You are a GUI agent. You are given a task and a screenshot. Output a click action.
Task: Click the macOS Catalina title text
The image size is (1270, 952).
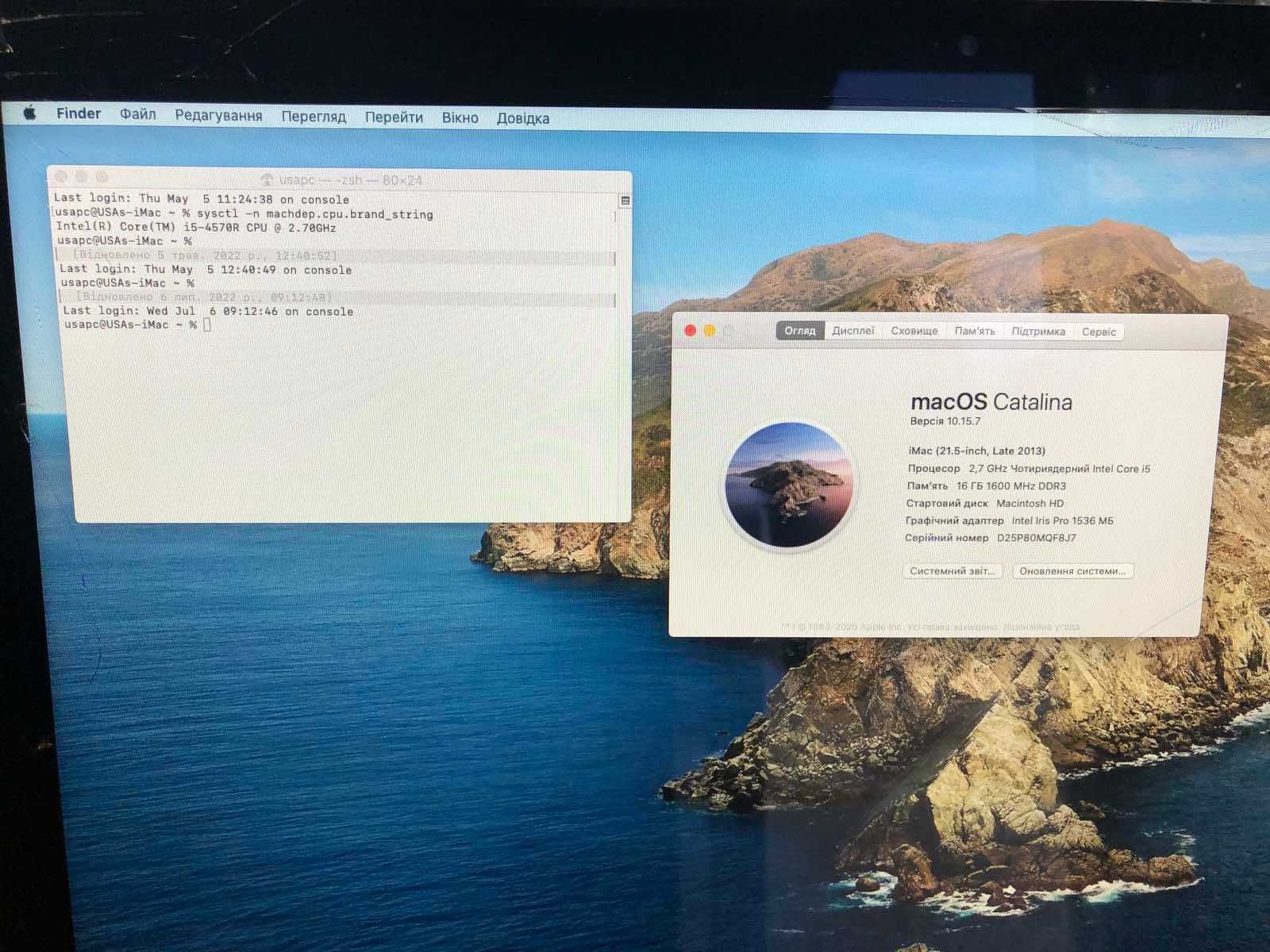coord(991,401)
